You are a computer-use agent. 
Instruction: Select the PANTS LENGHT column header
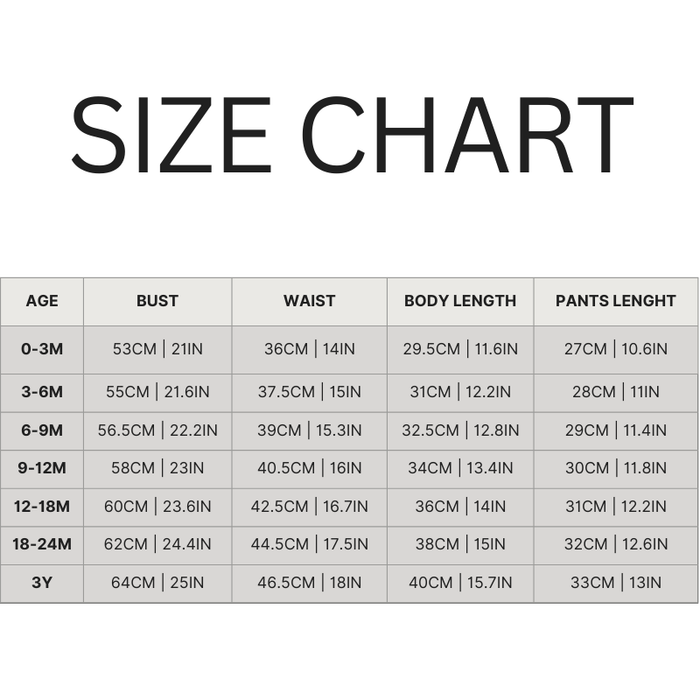coord(616,301)
